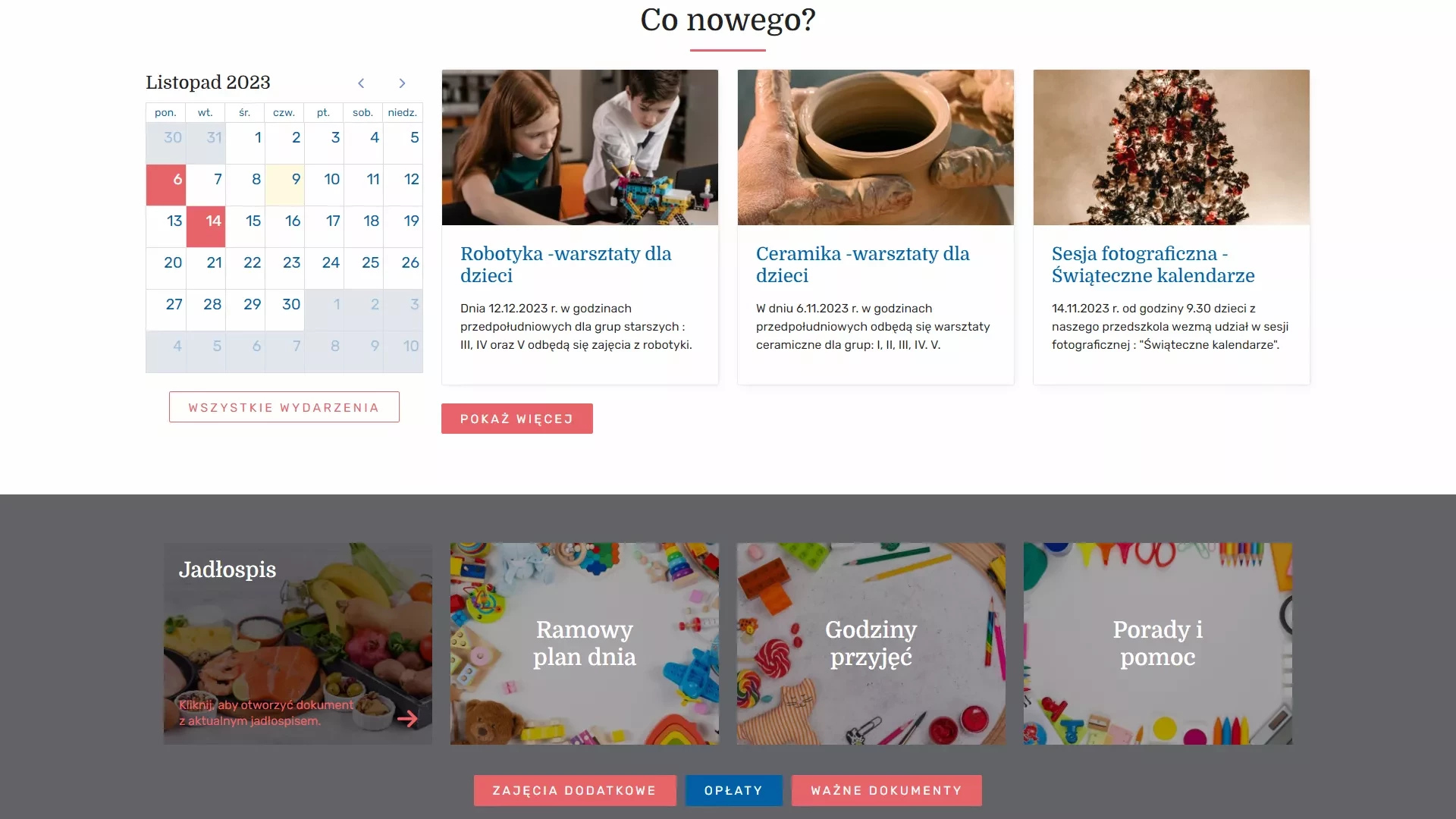Image resolution: width=1456 pixels, height=819 pixels.
Task: Open the Godziny przyjęć tile
Action: (x=871, y=643)
